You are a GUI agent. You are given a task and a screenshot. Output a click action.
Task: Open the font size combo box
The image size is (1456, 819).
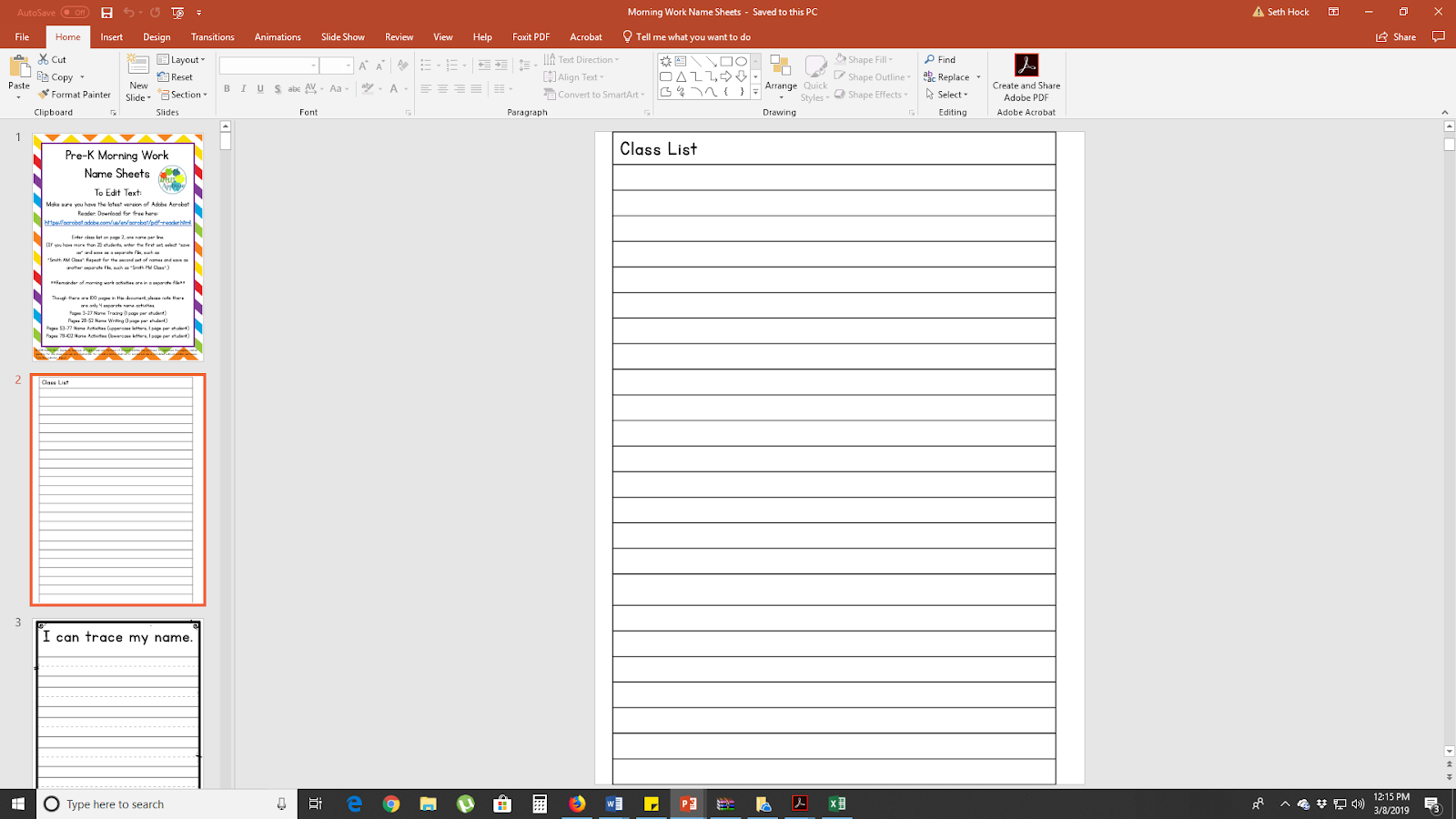[x=337, y=66]
